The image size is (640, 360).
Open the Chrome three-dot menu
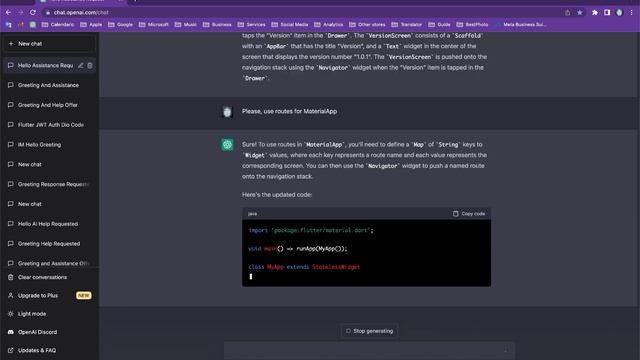631,13
